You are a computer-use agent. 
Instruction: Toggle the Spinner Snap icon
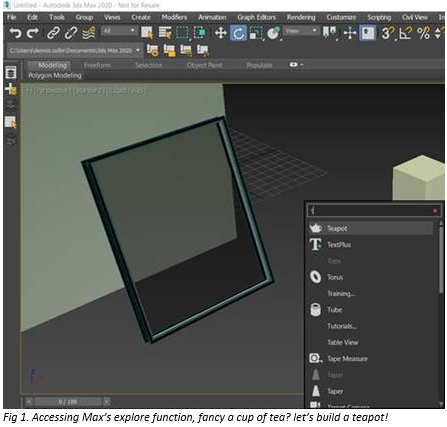point(439,33)
